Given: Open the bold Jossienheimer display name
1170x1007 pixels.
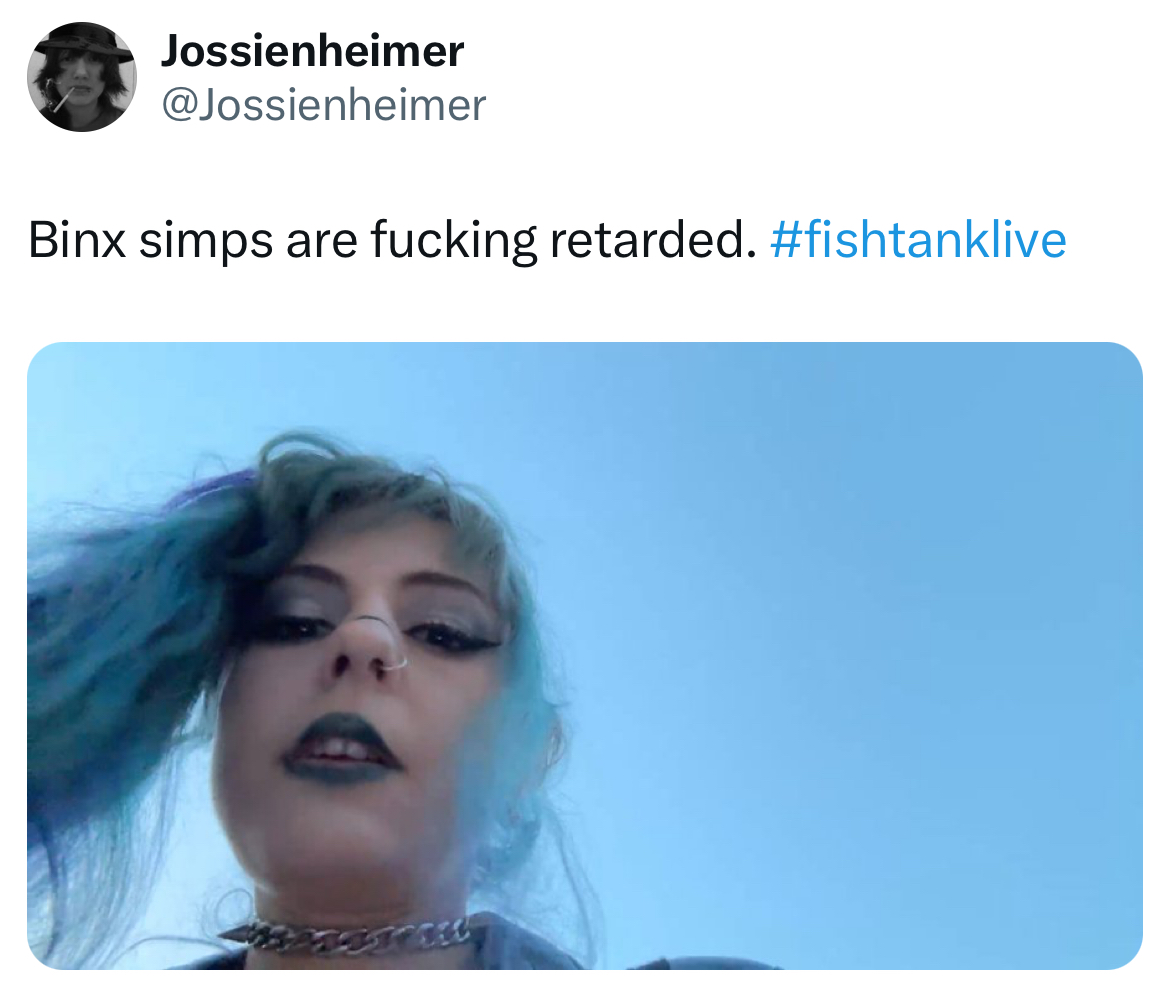Looking at the screenshot, I should (x=313, y=51).
